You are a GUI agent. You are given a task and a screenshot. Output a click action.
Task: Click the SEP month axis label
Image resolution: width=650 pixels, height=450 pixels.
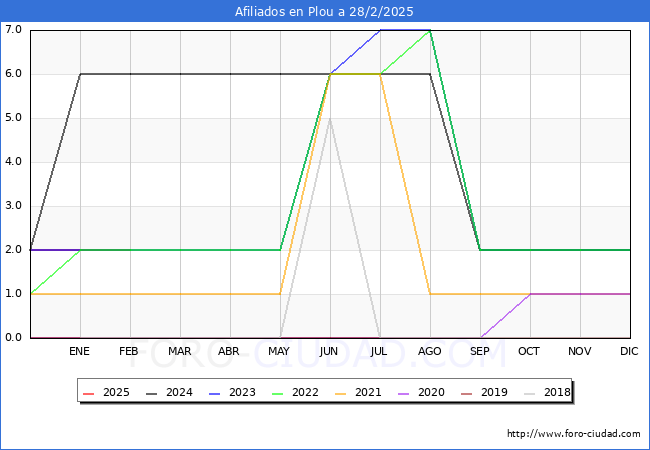pos(480,351)
